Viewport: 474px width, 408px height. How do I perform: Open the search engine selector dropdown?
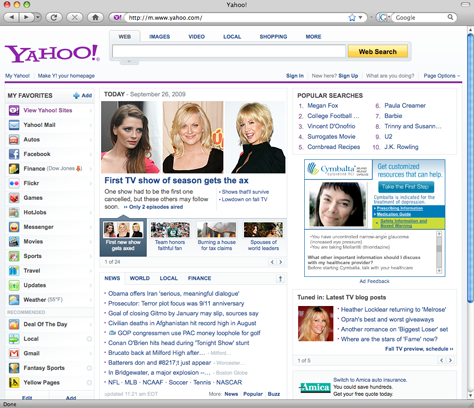tap(383, 17)
